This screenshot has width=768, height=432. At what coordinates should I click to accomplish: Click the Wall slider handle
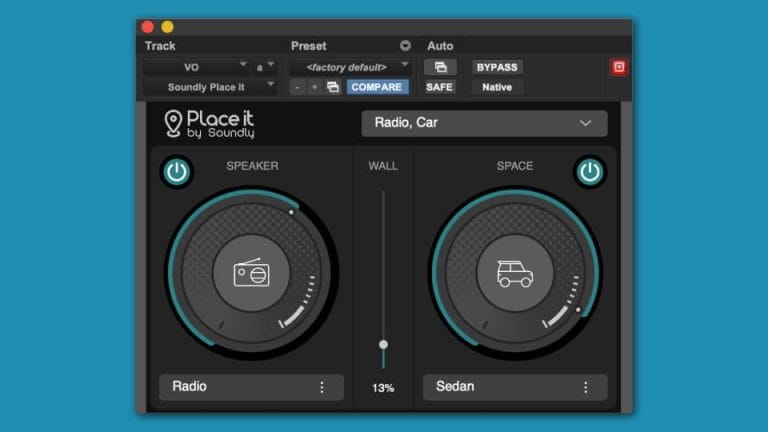point(383,344)
